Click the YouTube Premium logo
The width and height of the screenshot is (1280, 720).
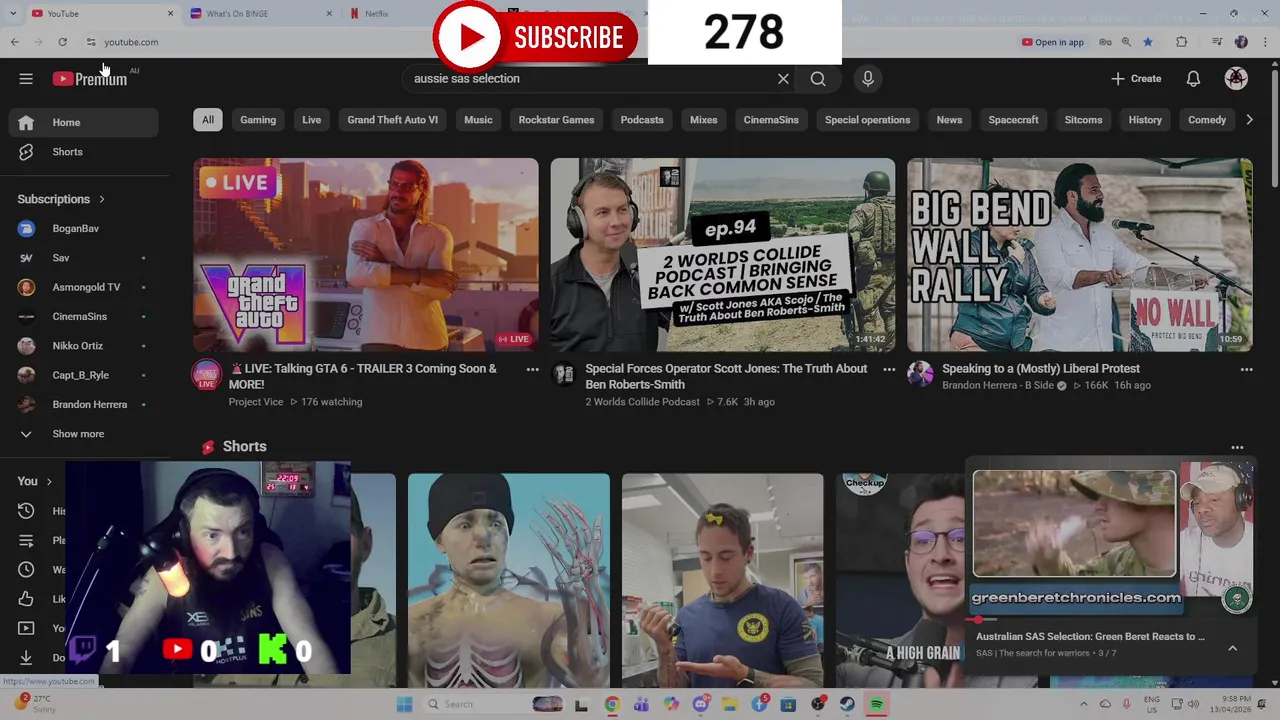coord(91,79)
